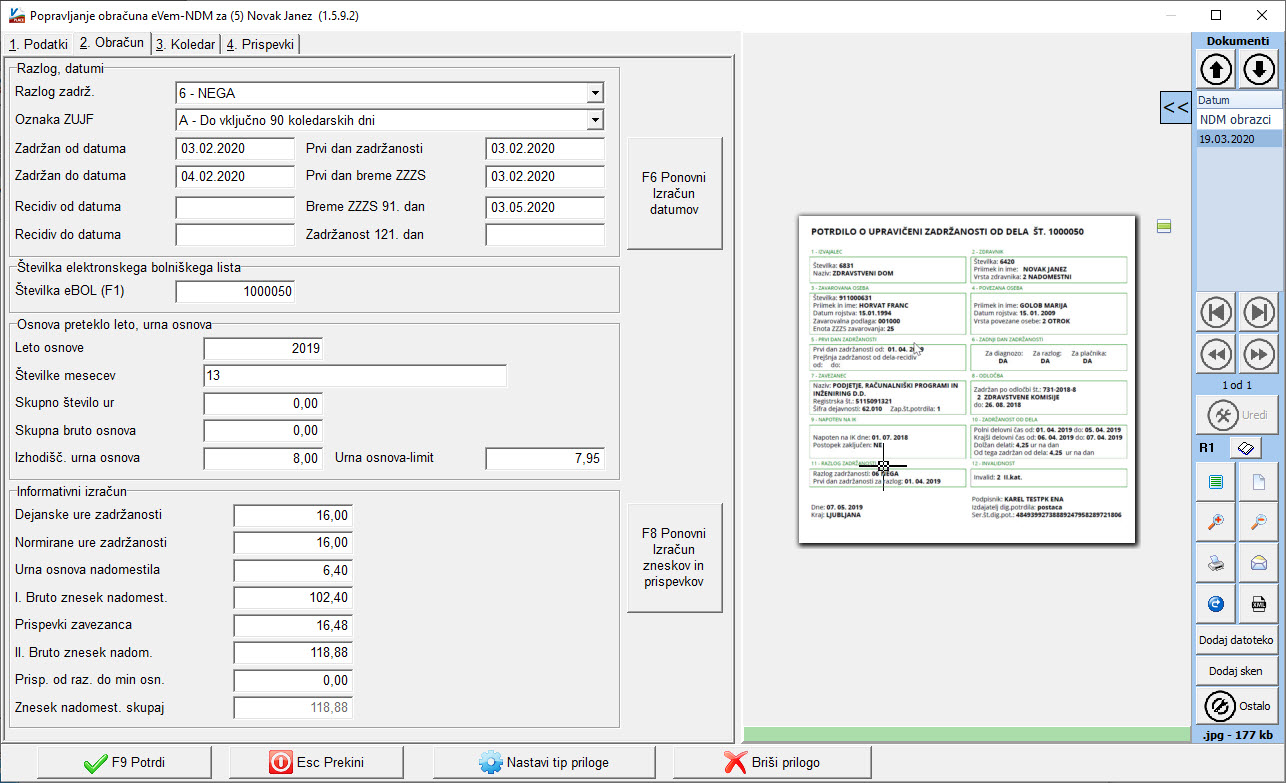The height and width of the screenshot is (783, 1286).
Task: Click Breme ZZZS 91. dan field
Action: coord(545,208)
